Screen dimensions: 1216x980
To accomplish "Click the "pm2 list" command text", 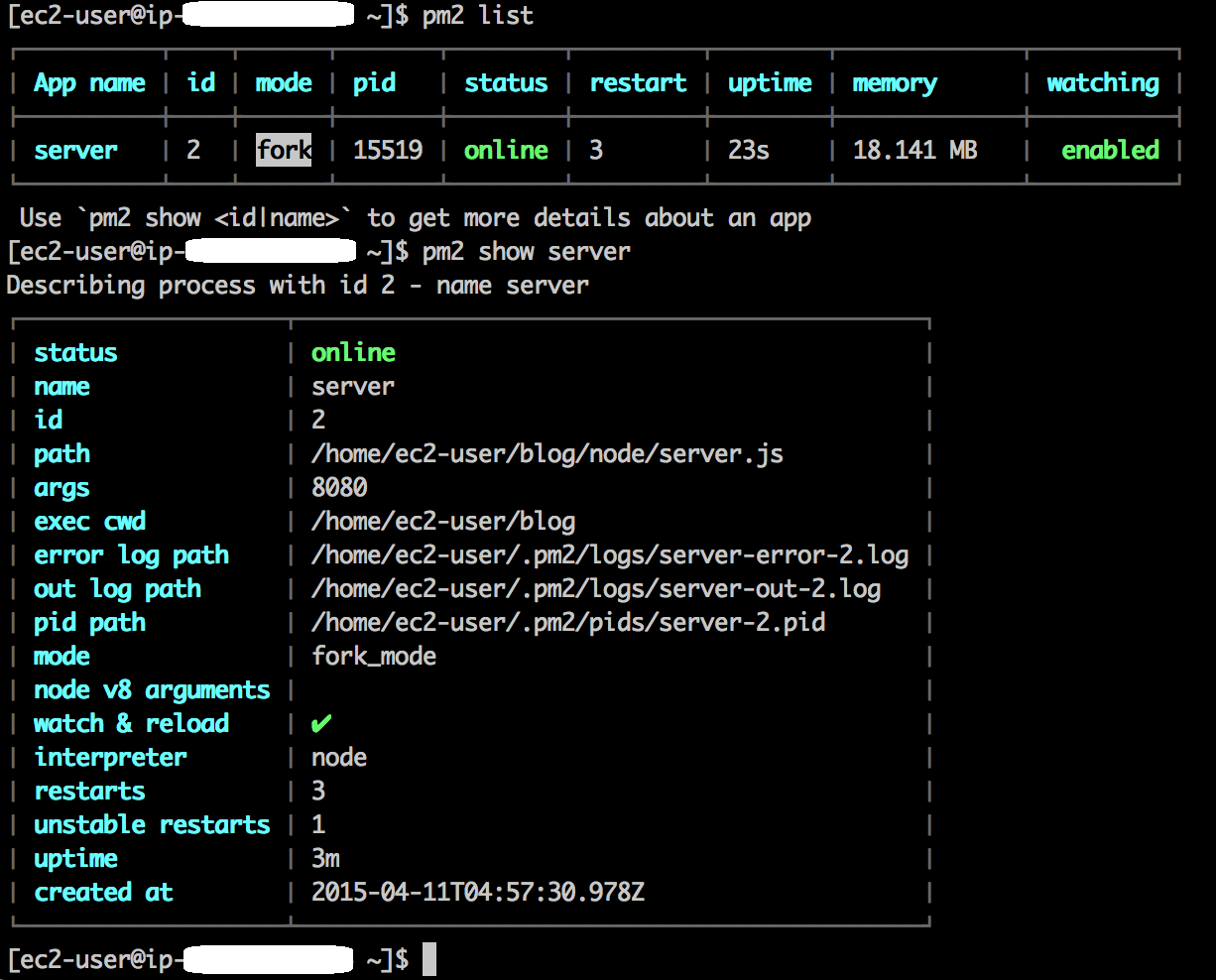I will (x=478, y=16).
